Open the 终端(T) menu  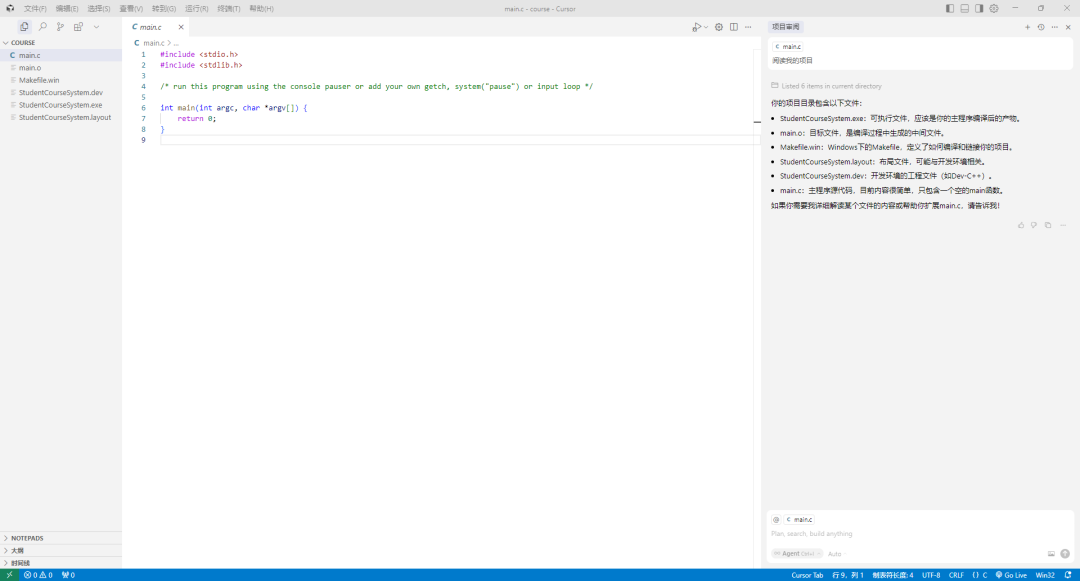(228, 8)
